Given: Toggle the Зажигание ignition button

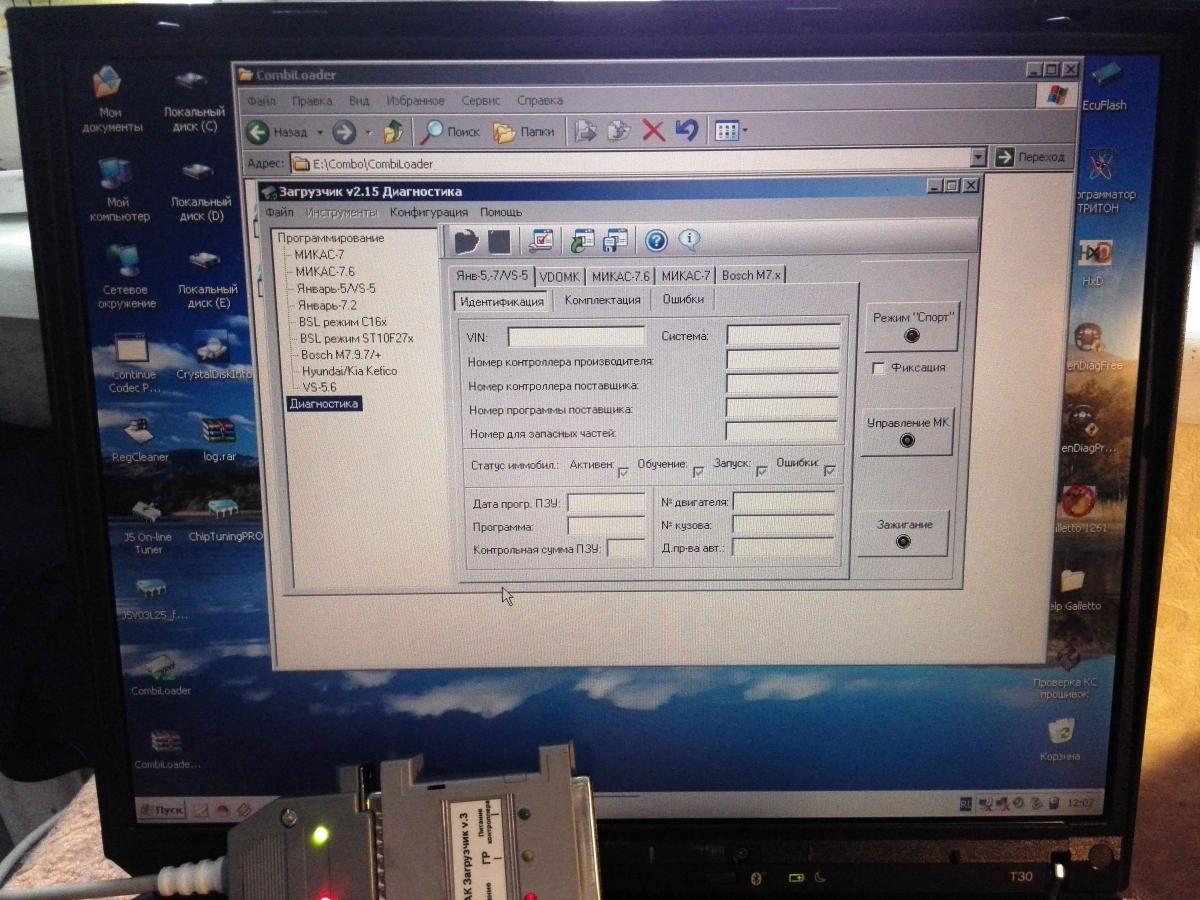Looking at the screenshot, I should [x=904, y=533].
